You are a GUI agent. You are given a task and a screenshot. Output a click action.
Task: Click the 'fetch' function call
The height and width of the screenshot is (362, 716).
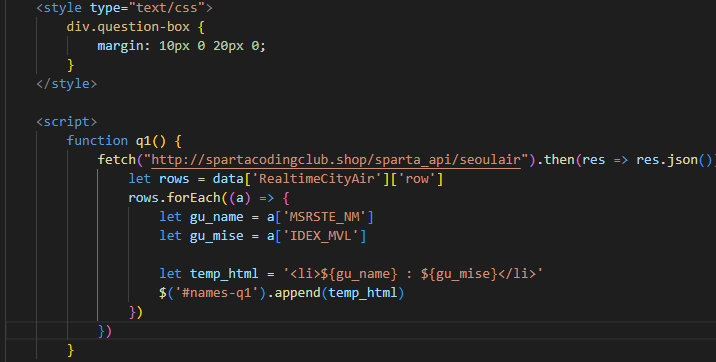point(116,160)
